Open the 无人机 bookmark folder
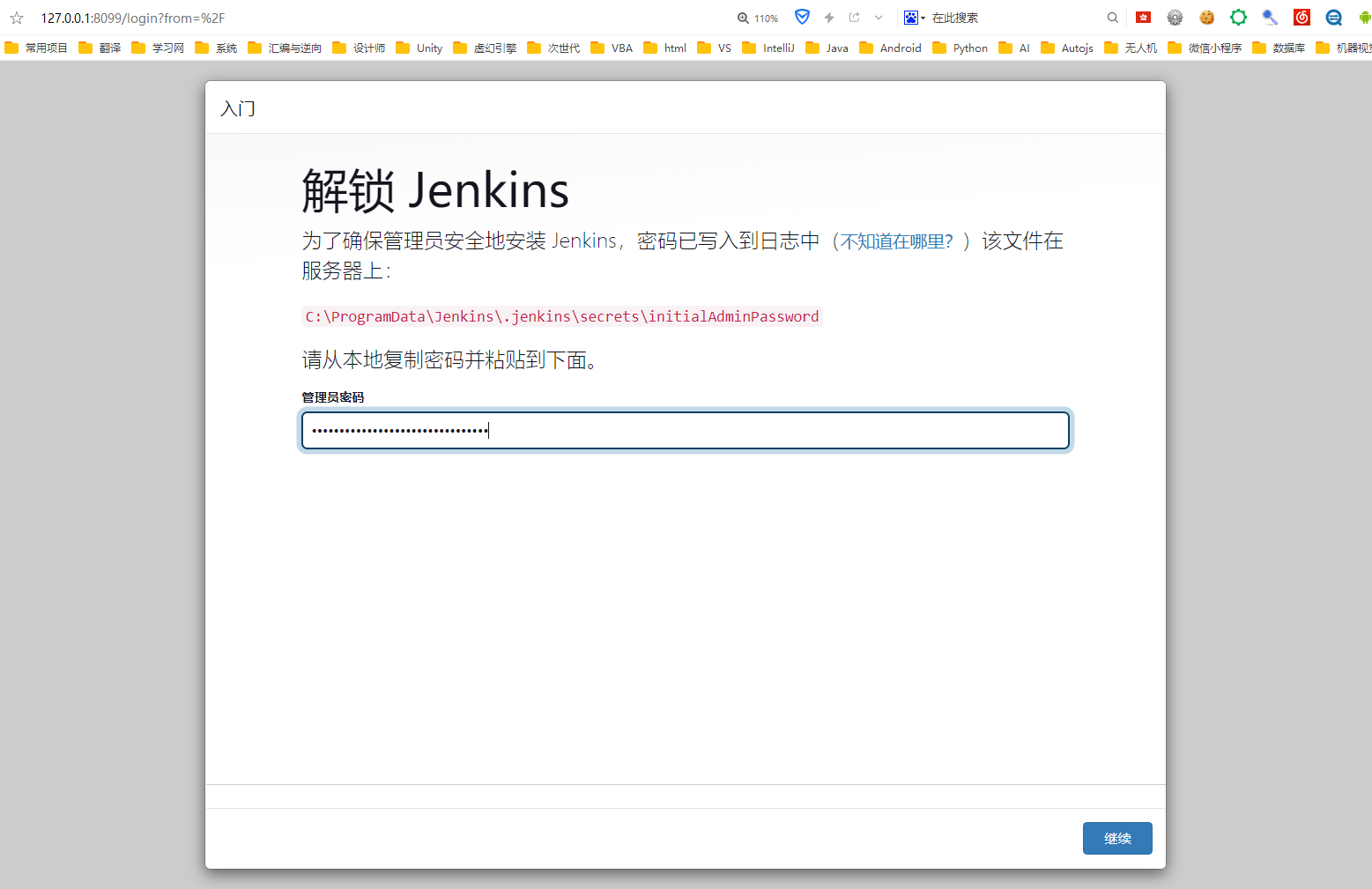1372x889 pixels. pos(1131,48)
